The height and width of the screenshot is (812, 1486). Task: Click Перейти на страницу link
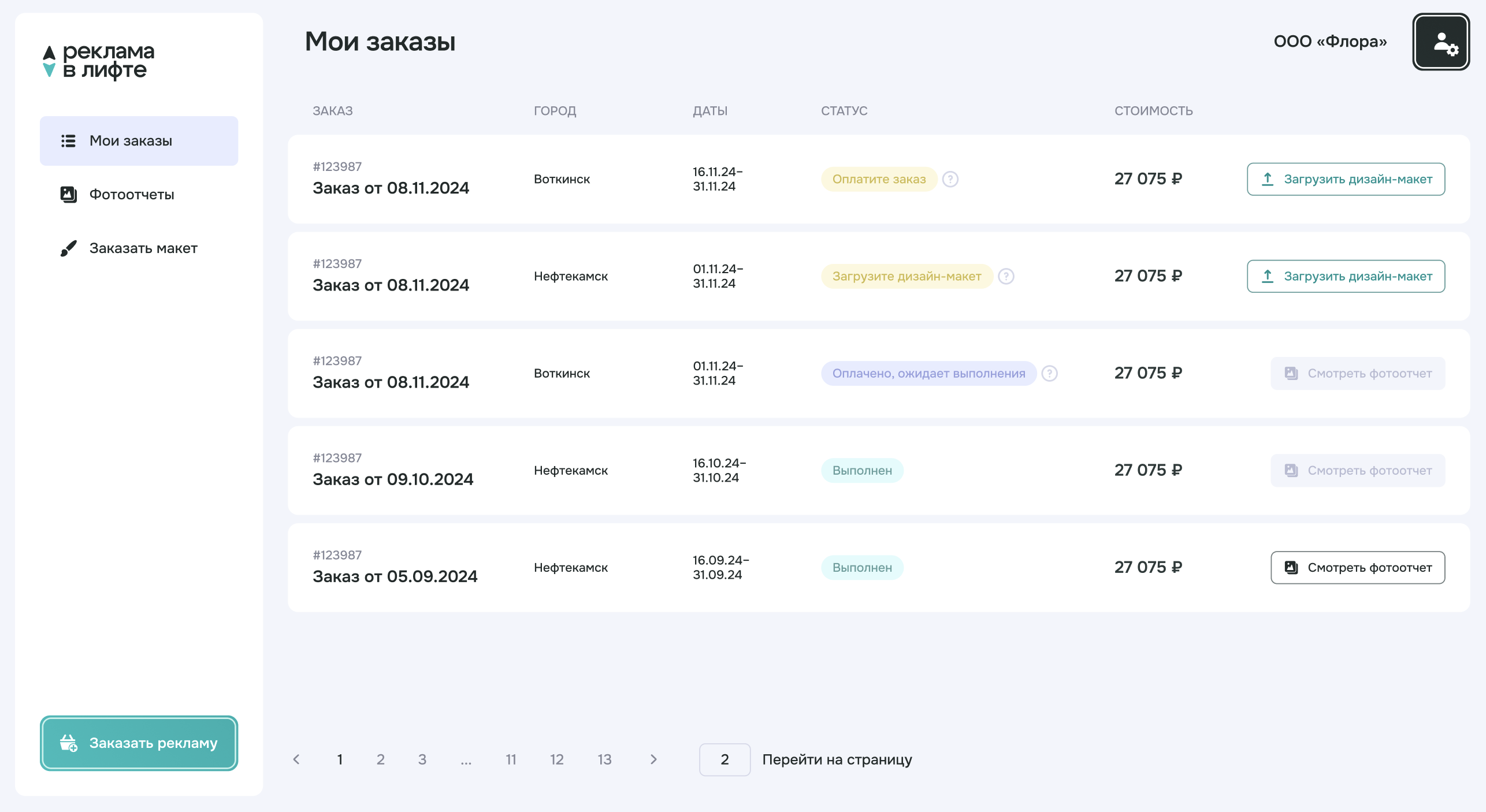837,759
